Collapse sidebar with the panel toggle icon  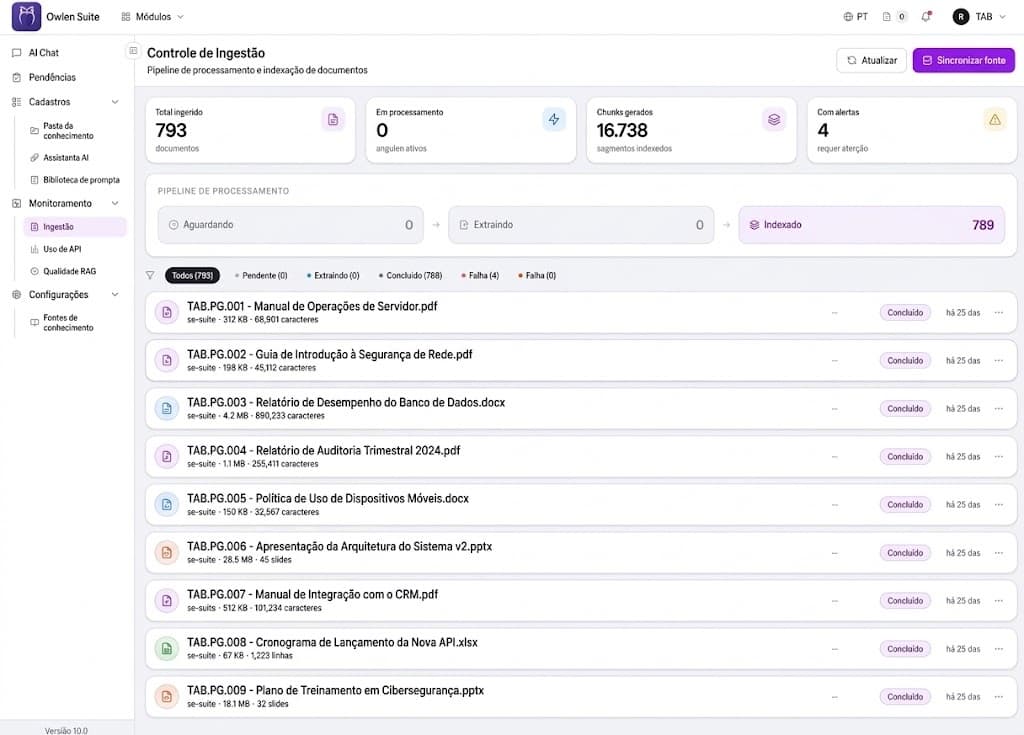click(x=133, y=51)
